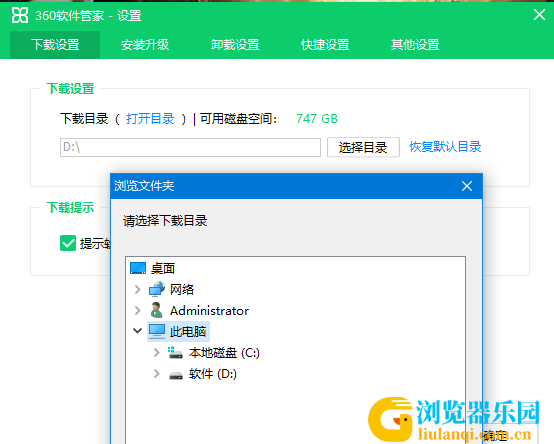The height and width of the screenshot is (444, 554).
Task: Click the 恢复默认目录 link
Action: coord(445,147)
